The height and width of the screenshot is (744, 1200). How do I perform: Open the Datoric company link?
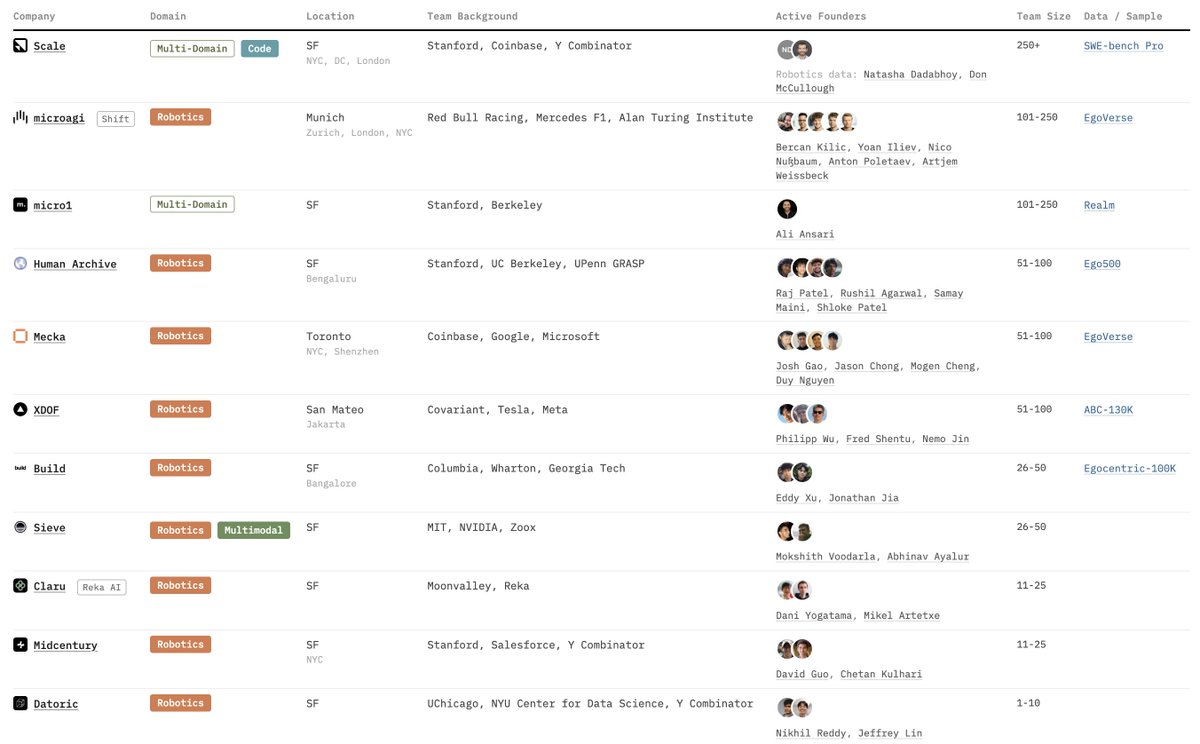point(56,704)
